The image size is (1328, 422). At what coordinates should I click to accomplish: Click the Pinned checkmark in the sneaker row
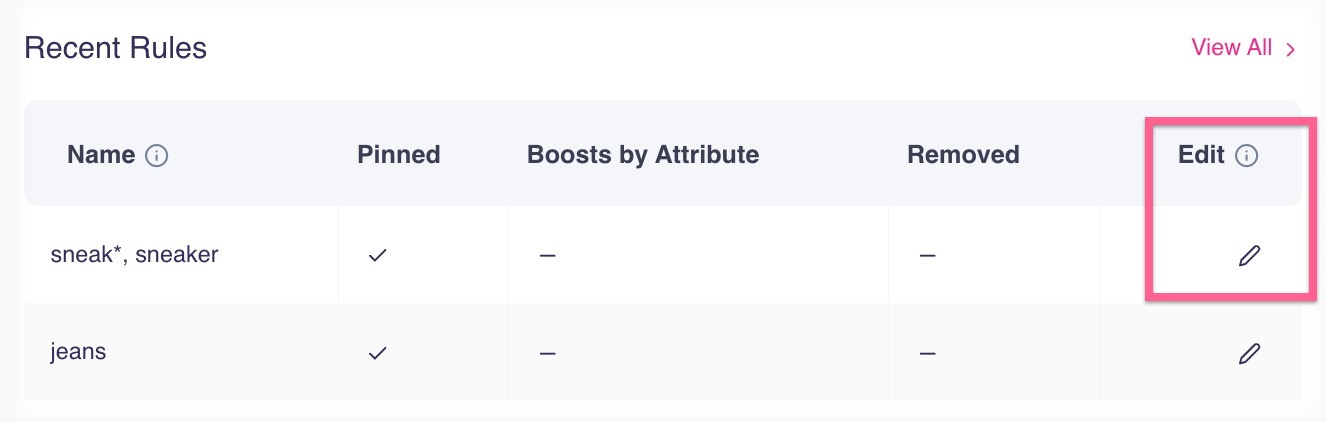click(377, 255)
